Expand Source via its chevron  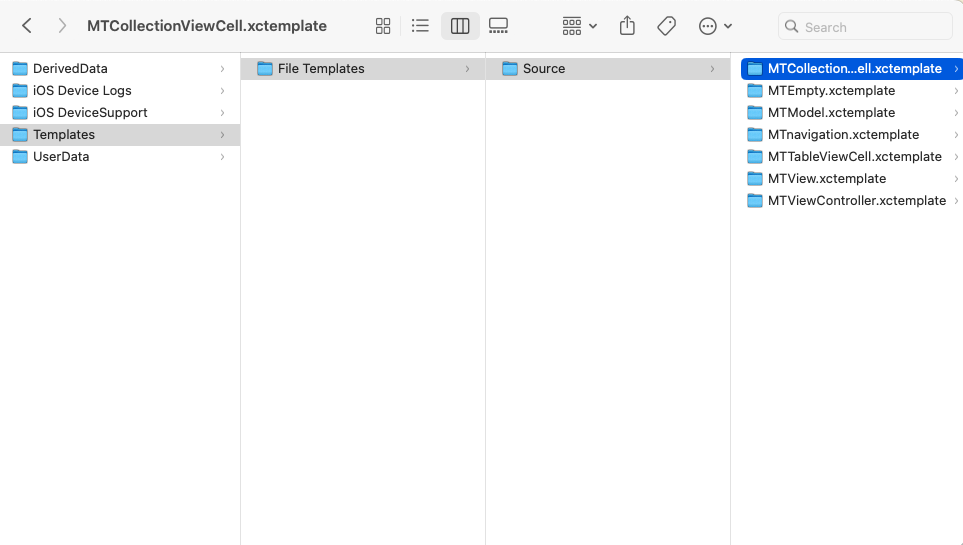(712, 69)
